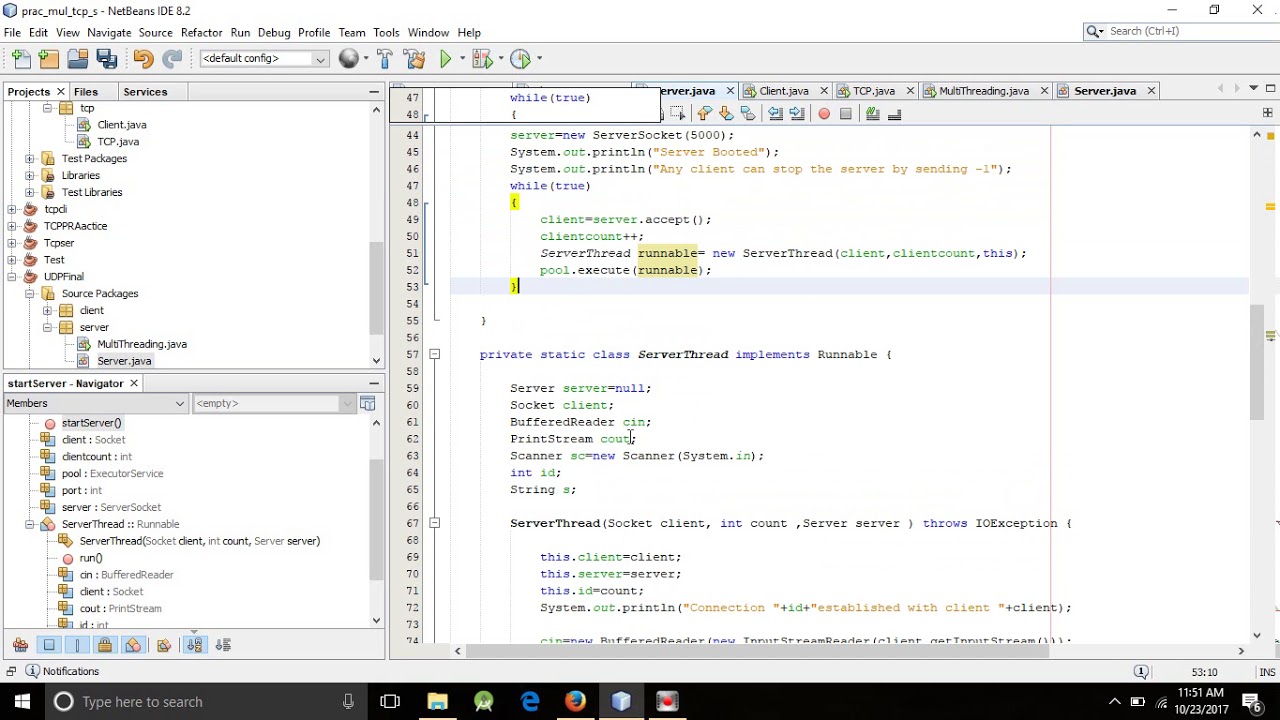This screenshot has width=1280, height=720.
Task: Switch to the Services panel tab
Action: (145, 92)
